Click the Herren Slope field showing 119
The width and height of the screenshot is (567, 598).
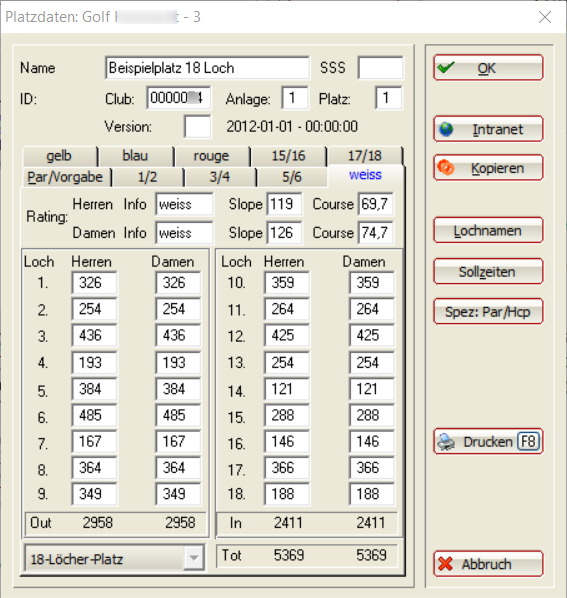point(284,204)
